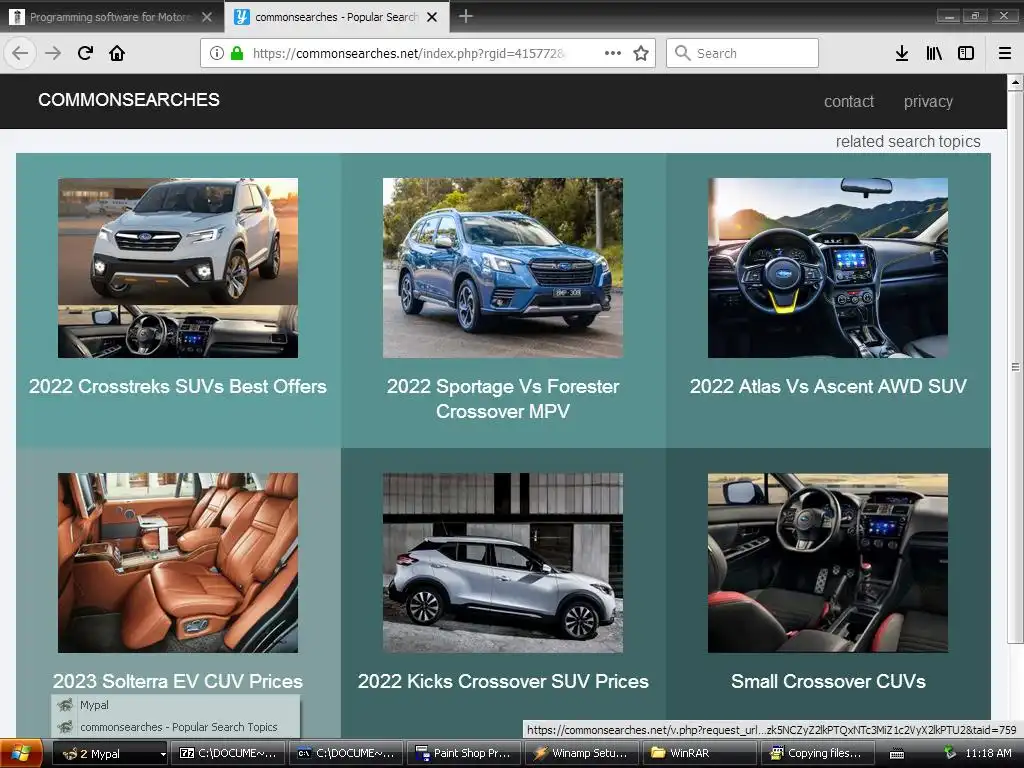Switch to Copying files taskbar button
This screenshot has width=1024, height=768.
[x=818, y=754]
